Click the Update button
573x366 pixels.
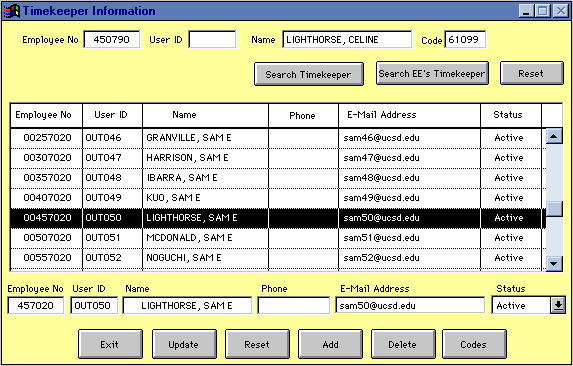pyautogui.click(x=184, y=344)
